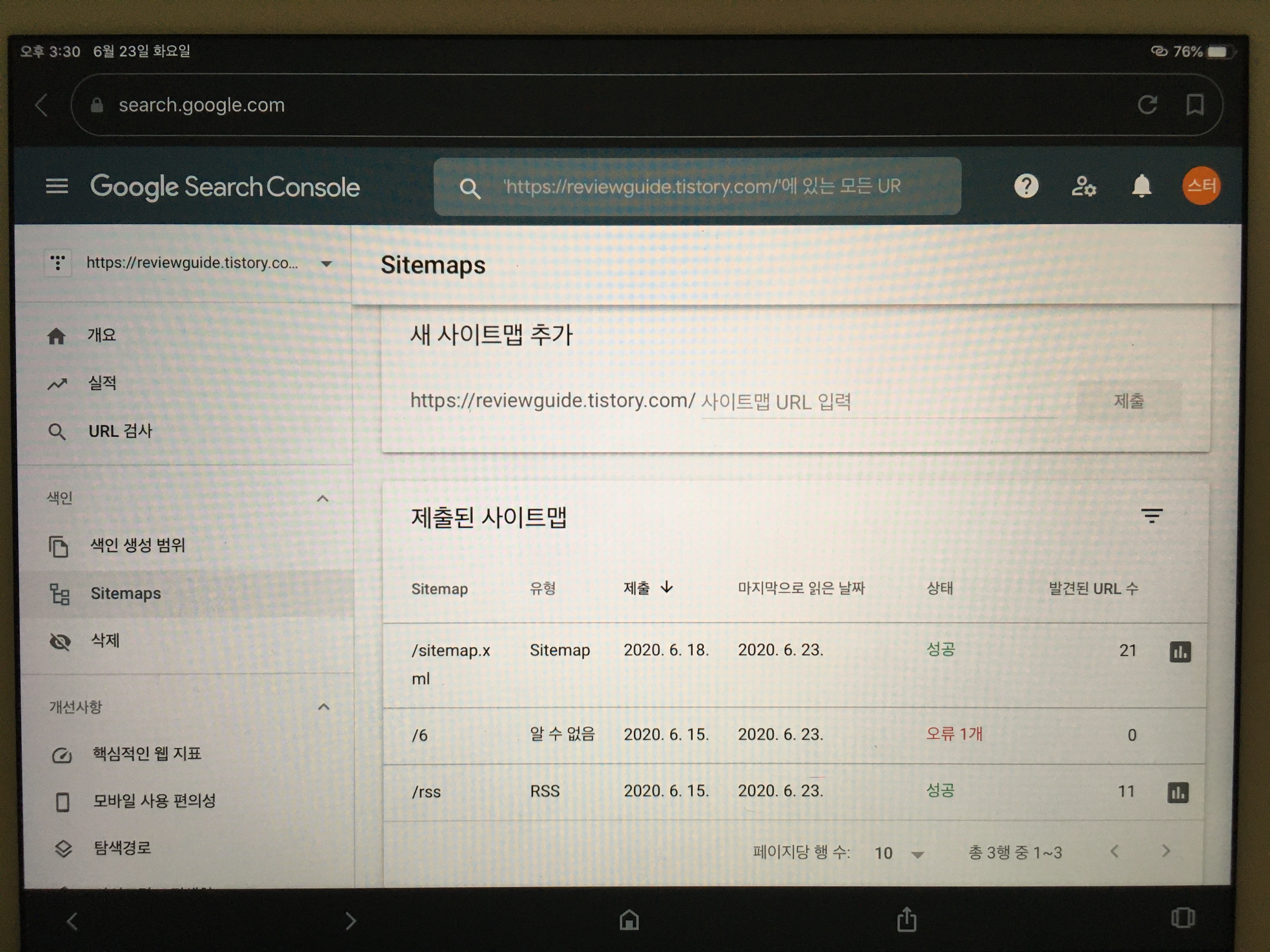Reload page using browser refresh icon
The height and width of the screenshot is (952, 1270).
(1147, 105)
